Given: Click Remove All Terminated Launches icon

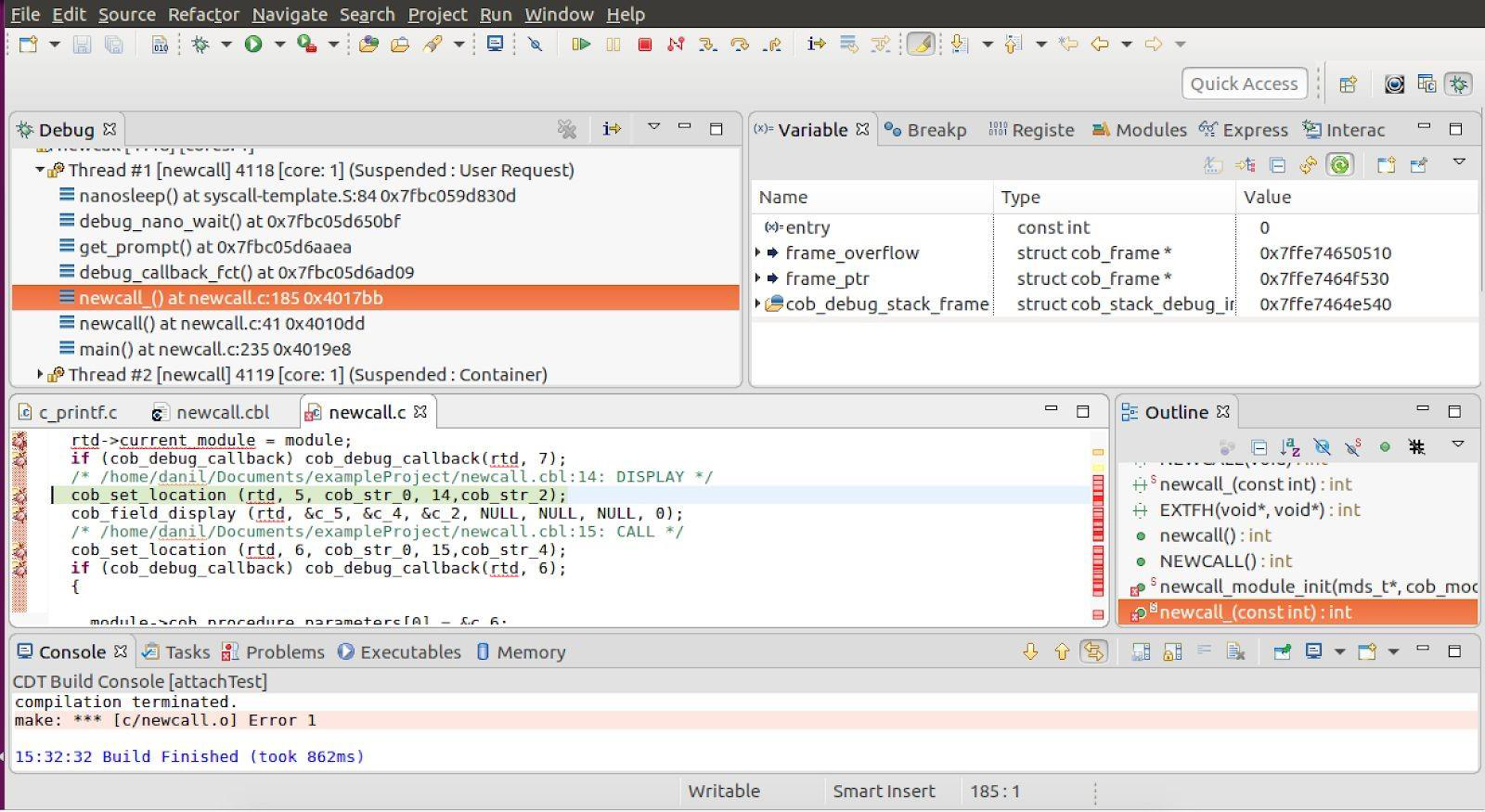Looking at the screenshot, I should [x=566, y=129].
